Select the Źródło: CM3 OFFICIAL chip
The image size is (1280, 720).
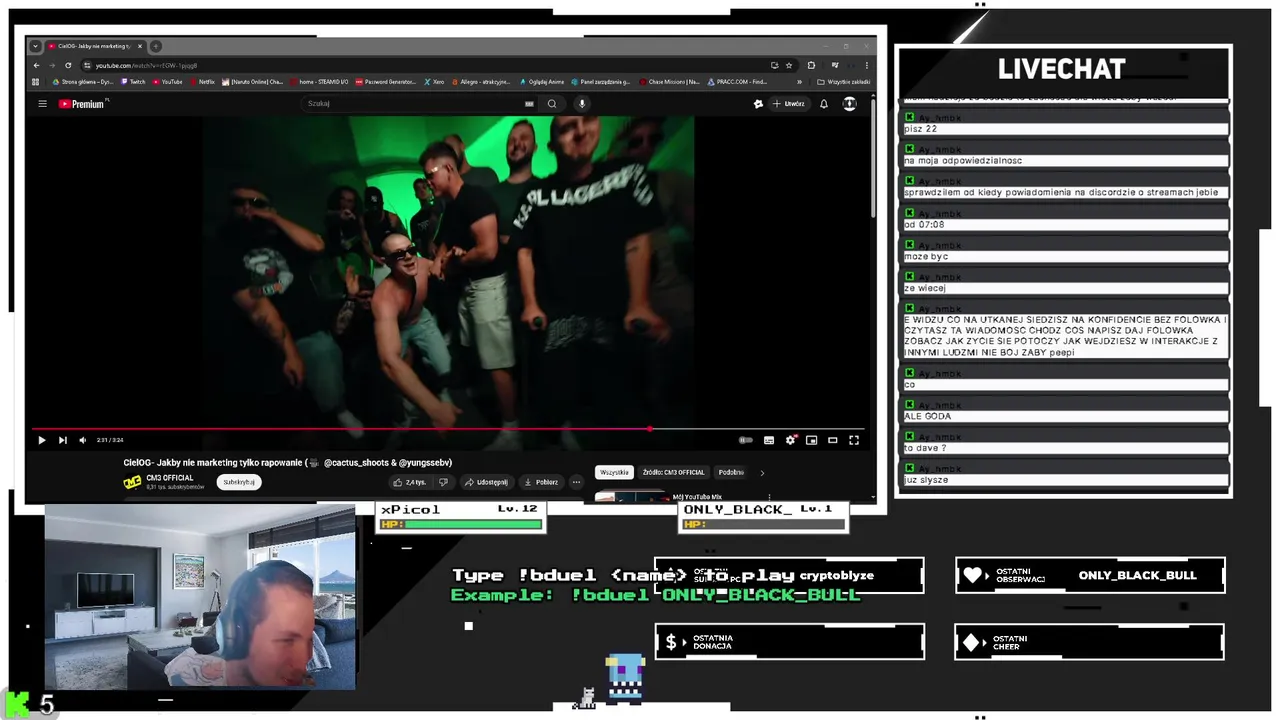[674, 472]
